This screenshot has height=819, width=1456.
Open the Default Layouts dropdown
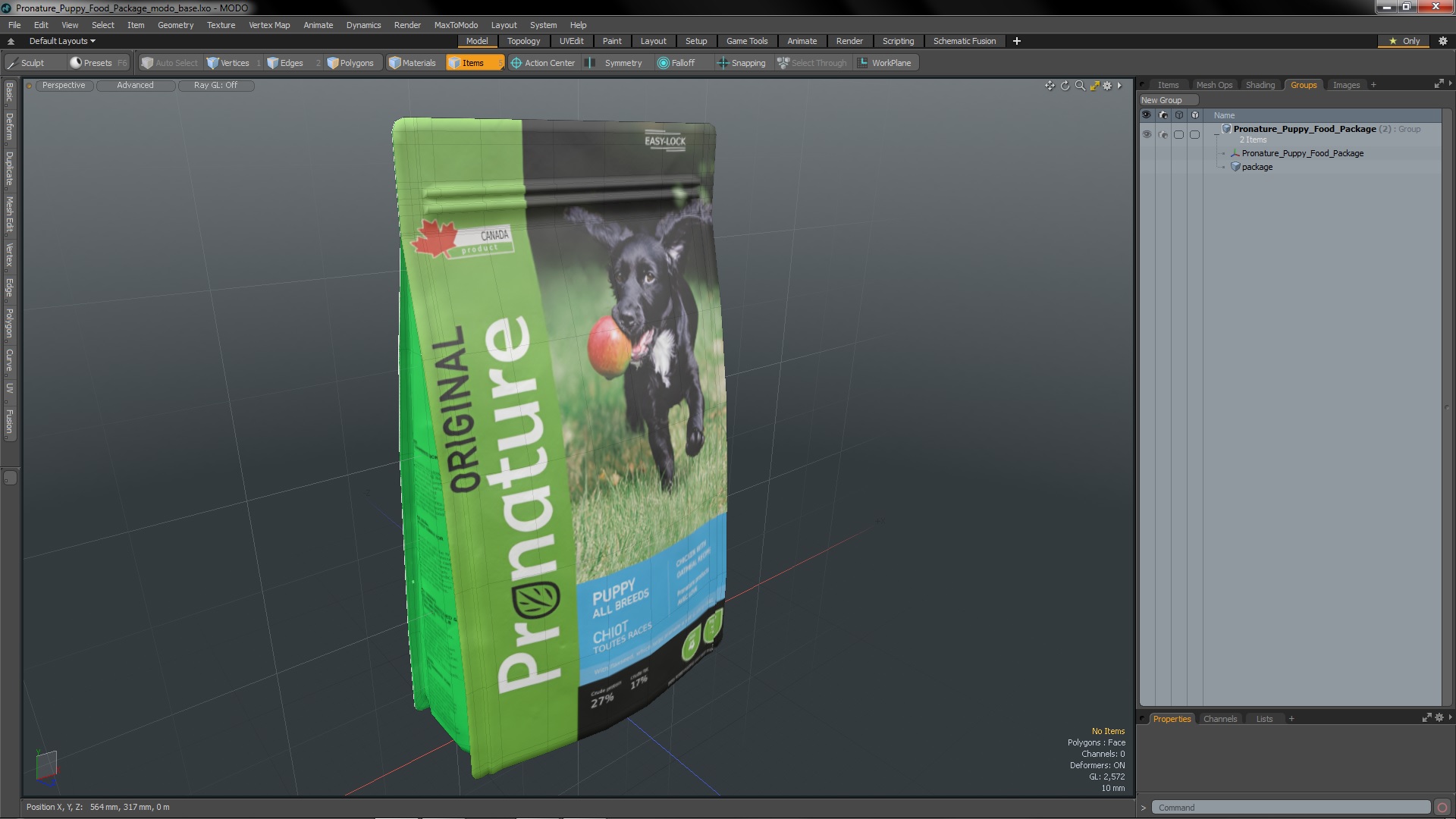[62, 41]
